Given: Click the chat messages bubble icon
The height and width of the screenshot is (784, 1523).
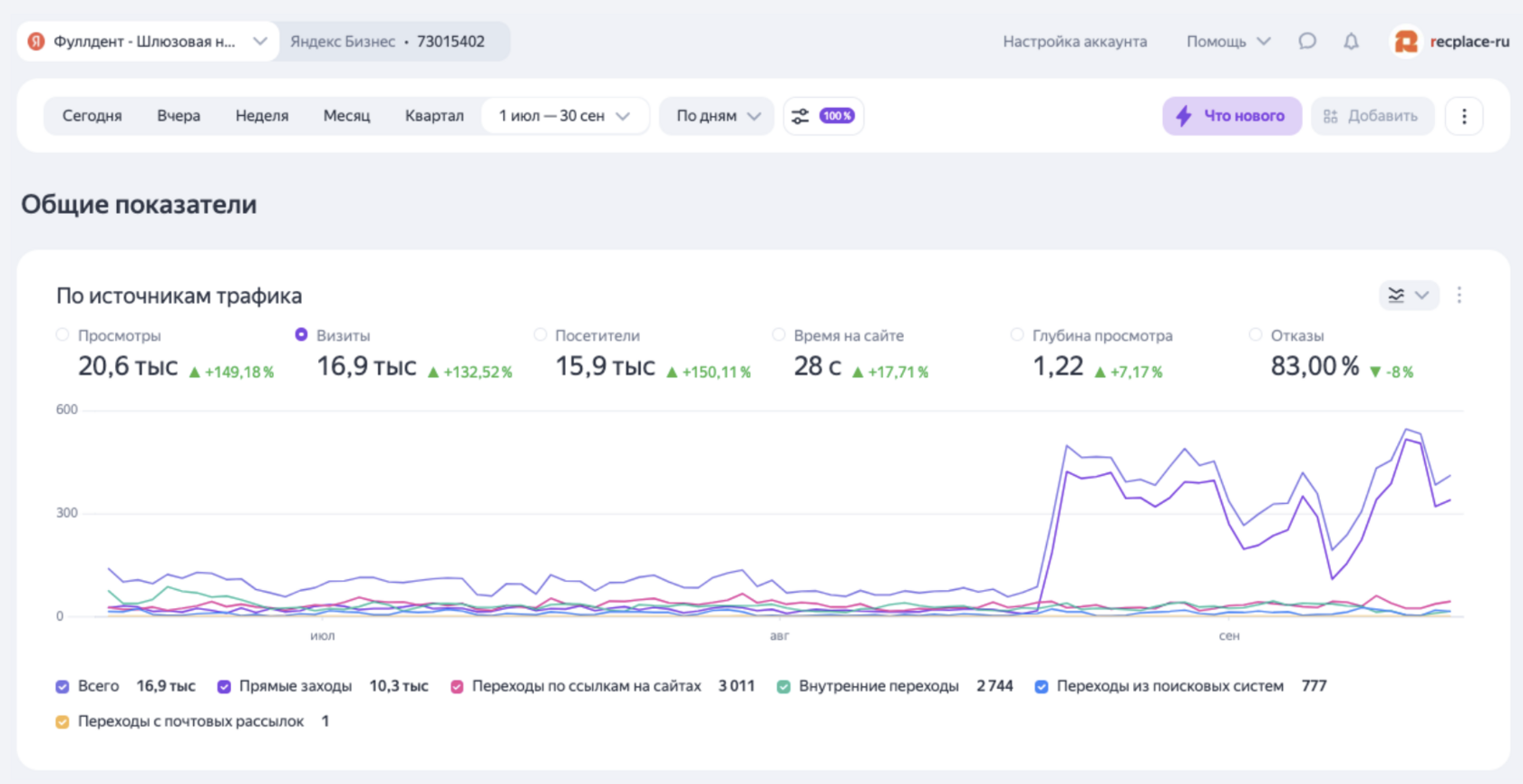Looking at the screenshot, I should [1306, 42].
